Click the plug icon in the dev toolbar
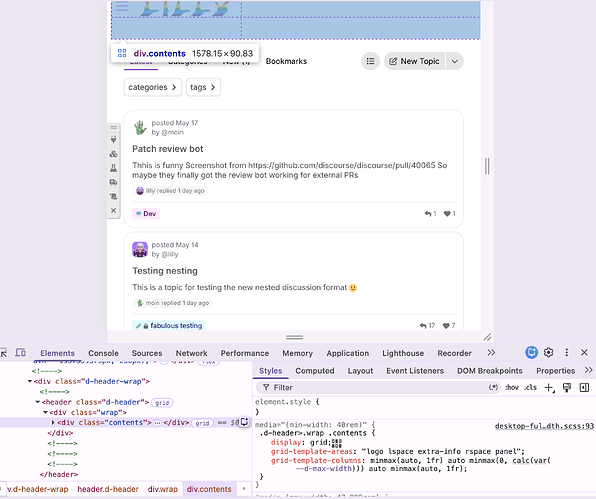This screenshot has width=596, height=499. (x=113, y=139)
